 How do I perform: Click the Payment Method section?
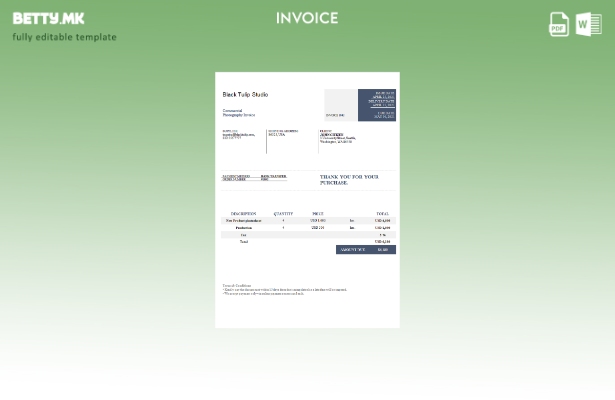236,178
